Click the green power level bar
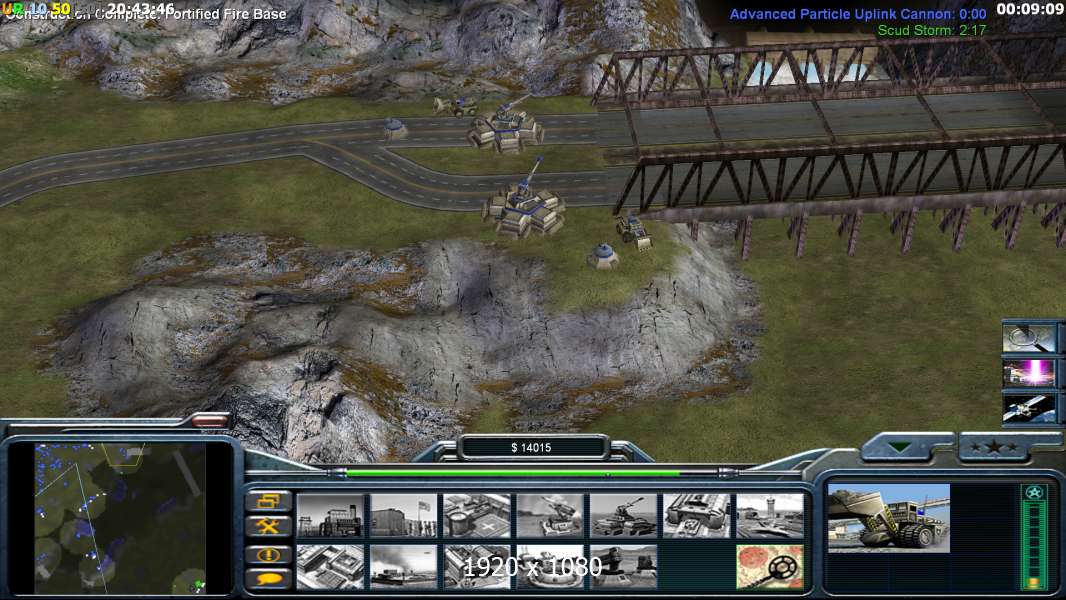Screen dimensions: 1066x600 [513, 472]
